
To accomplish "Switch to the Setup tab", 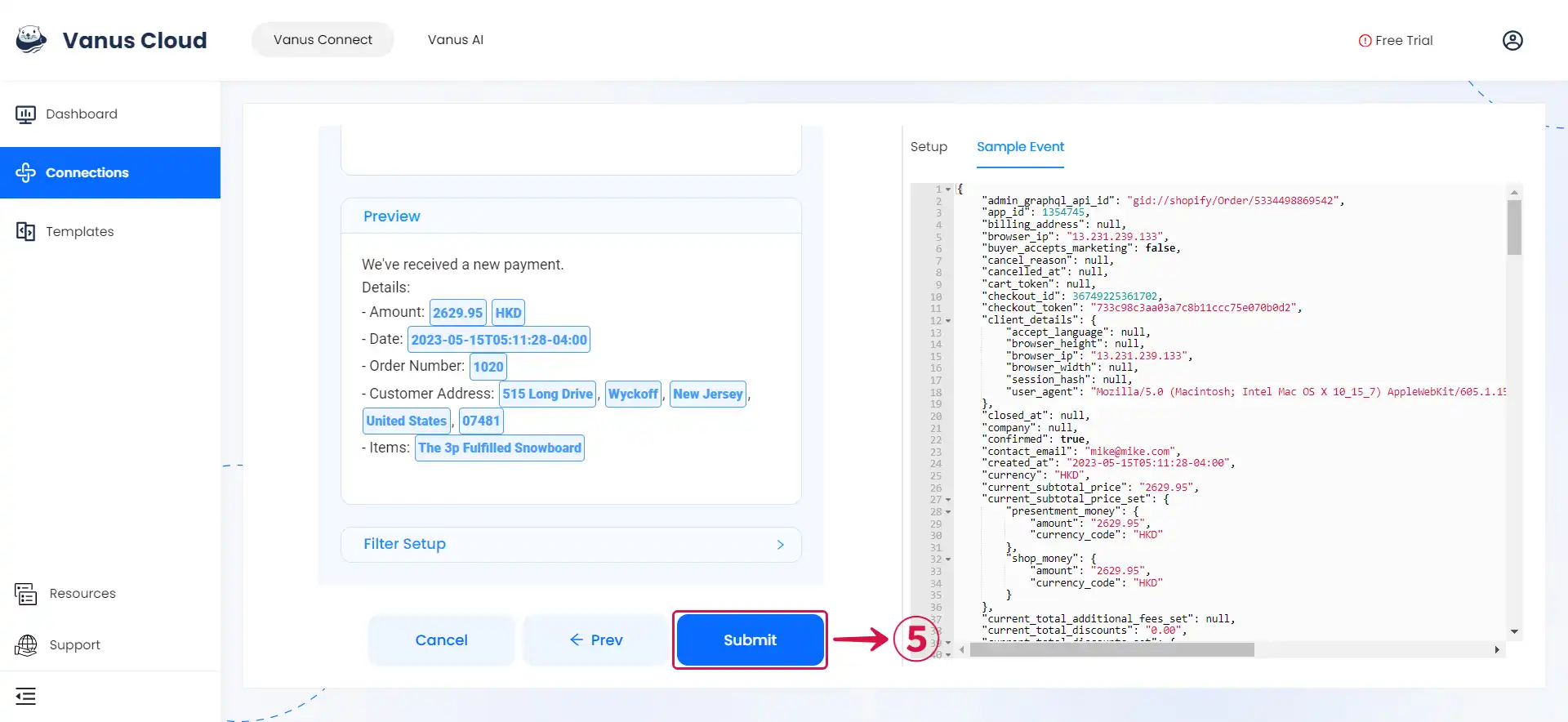I will [x=929, y=147].
